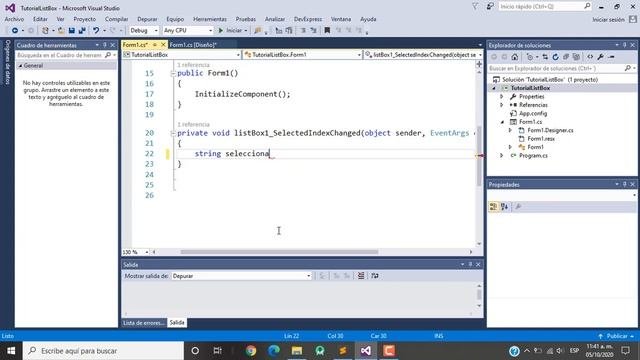Toggle the Form1.cs tab pin
Viewport: 640px width, 360px height.
tap(155, 44)
